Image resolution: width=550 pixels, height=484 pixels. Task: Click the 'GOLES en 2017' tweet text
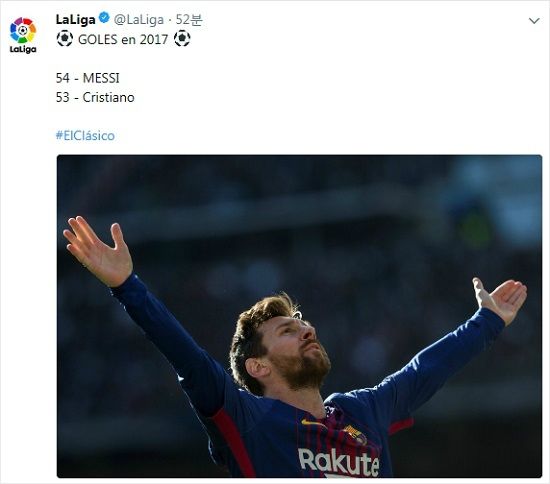123,39
